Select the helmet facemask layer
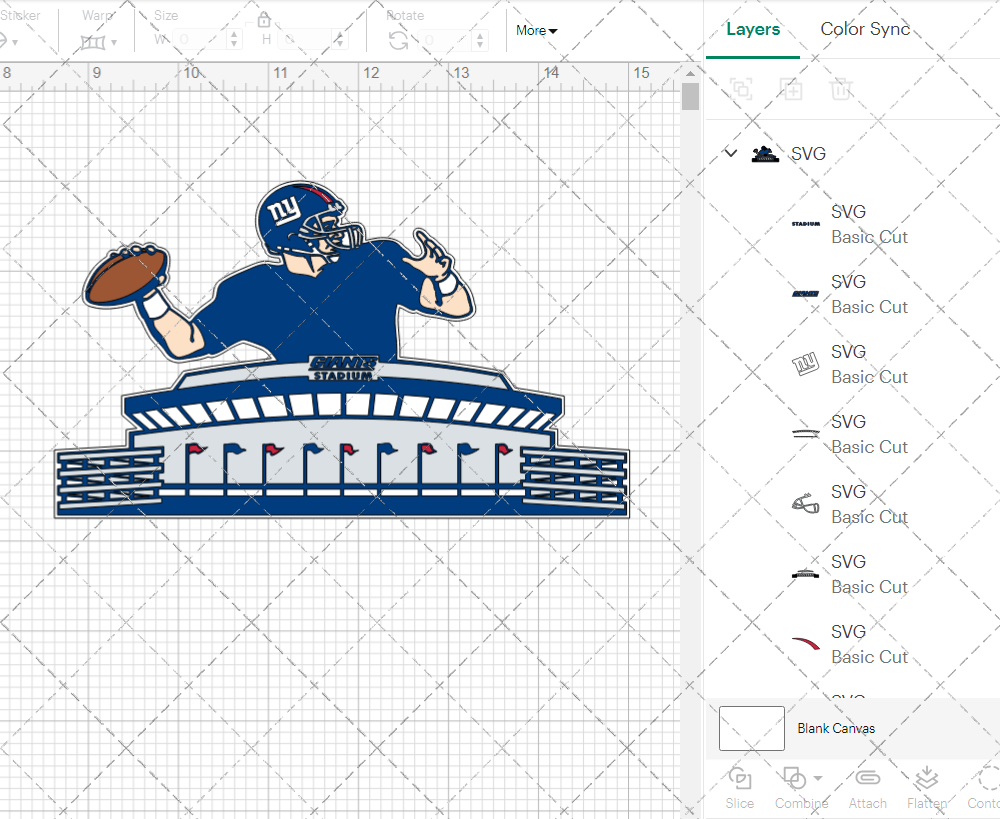Image resolution: width=1000 pixels, height=819 pixels. (x=851, y=504)
